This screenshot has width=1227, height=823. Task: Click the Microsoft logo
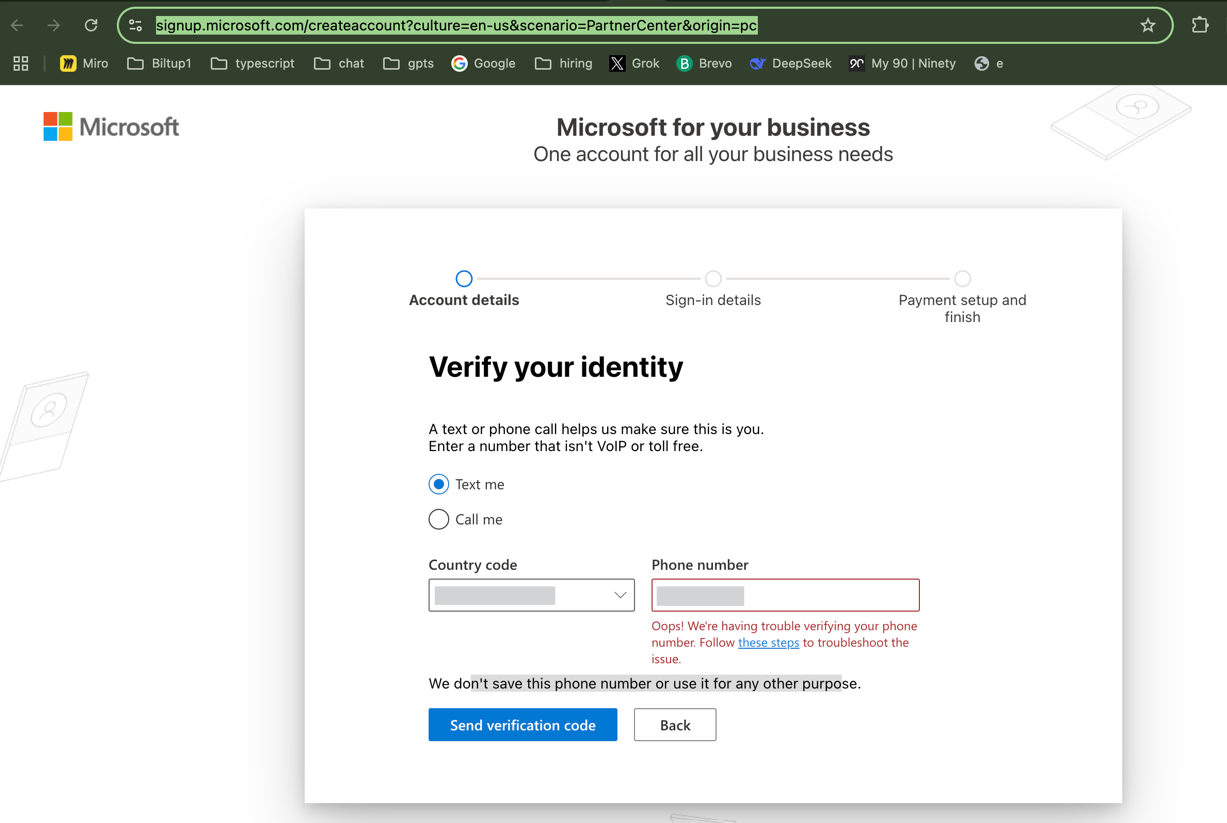[111, 126]
